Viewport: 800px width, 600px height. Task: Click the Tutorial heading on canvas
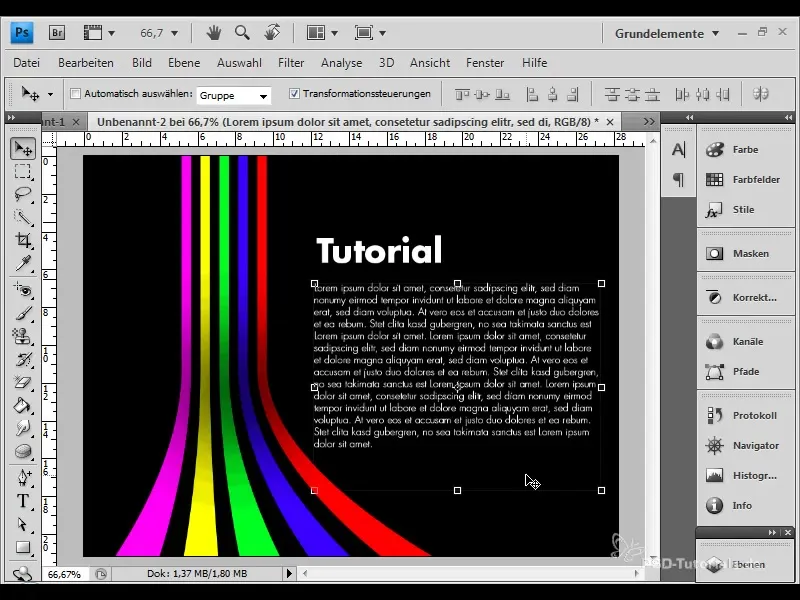[x=379, y=249]
